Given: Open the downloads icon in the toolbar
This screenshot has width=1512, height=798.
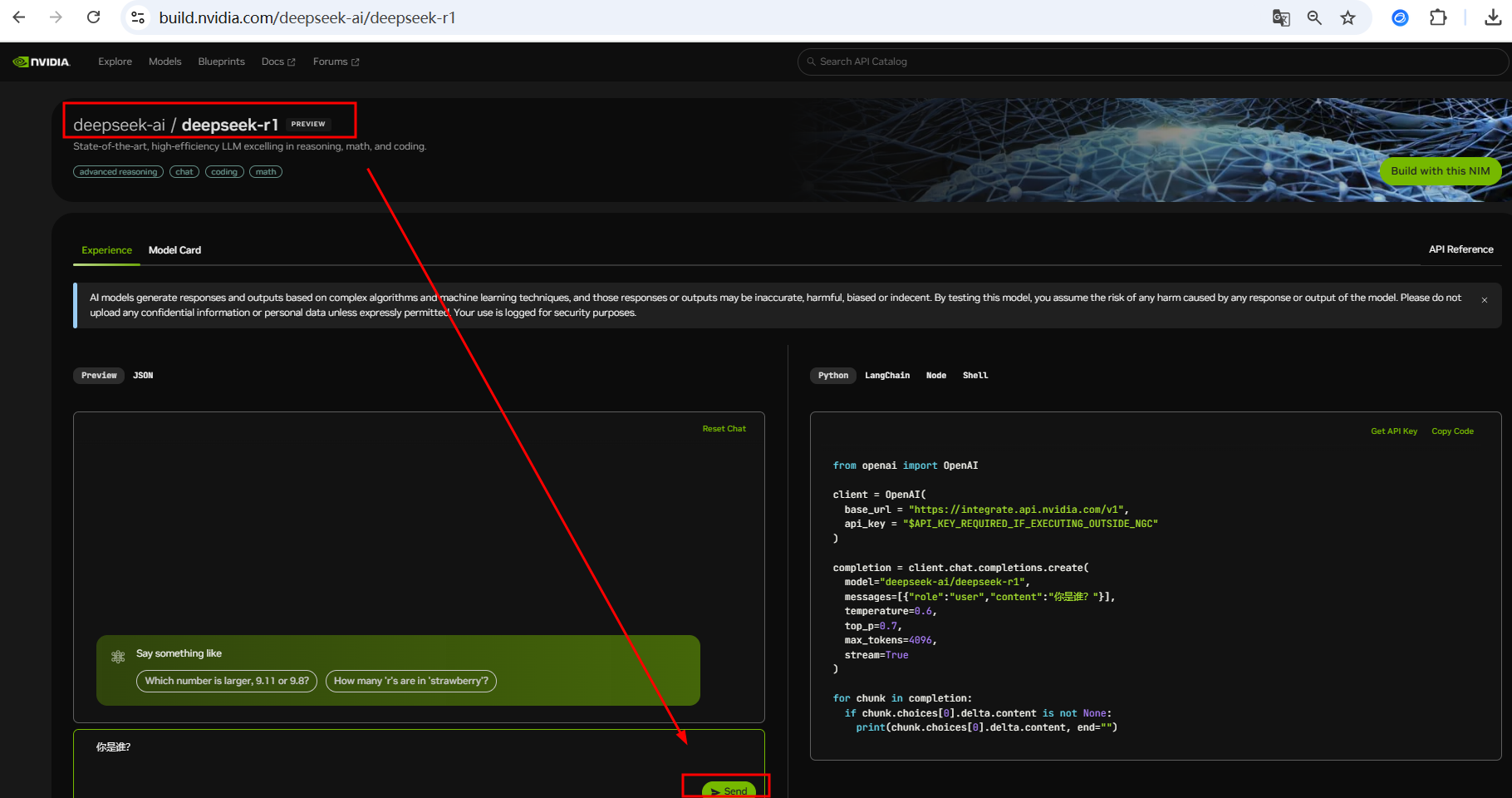Looking at the screenshot, I should (x=1492, y=17).
